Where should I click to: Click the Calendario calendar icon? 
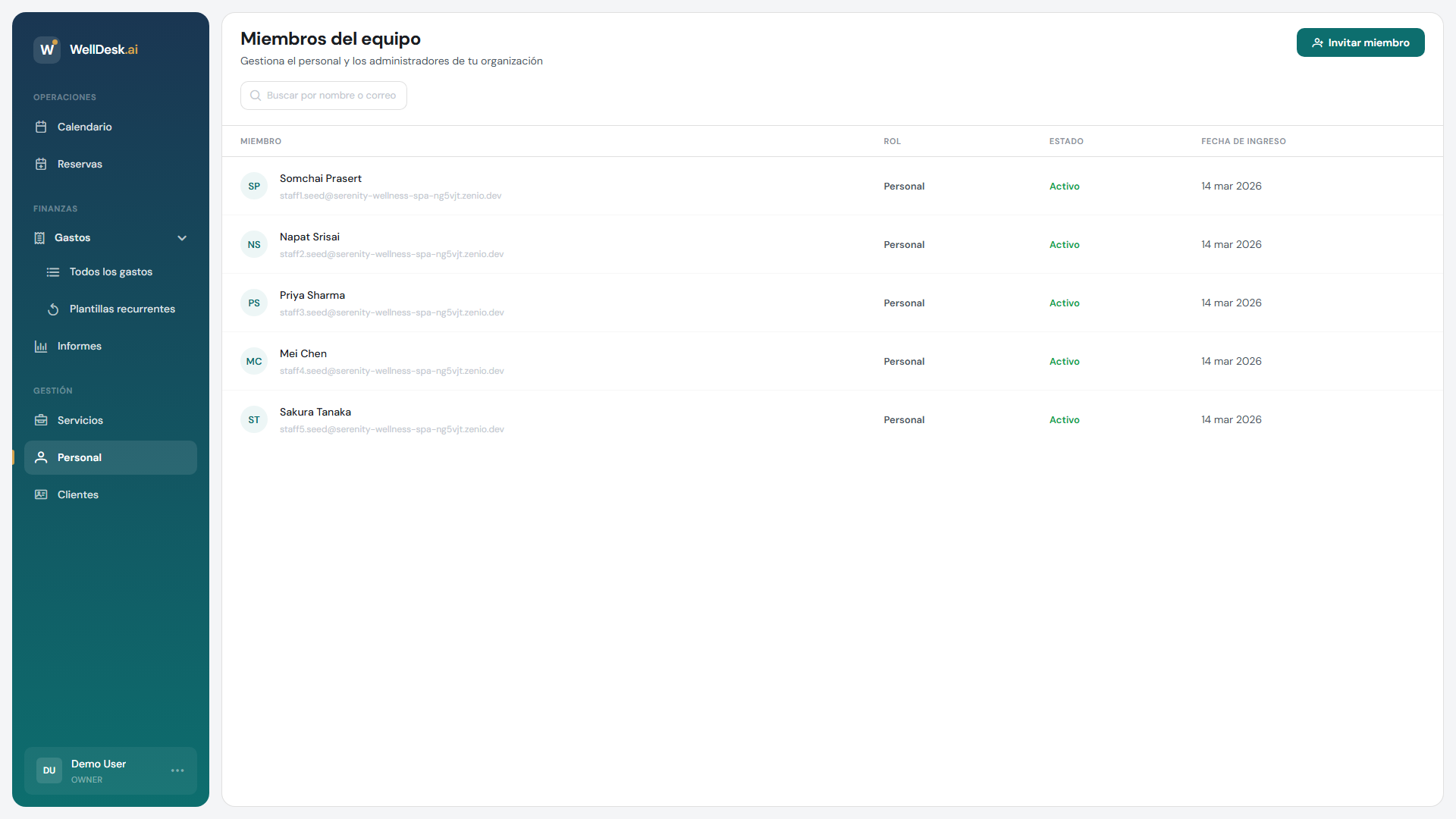41,127
